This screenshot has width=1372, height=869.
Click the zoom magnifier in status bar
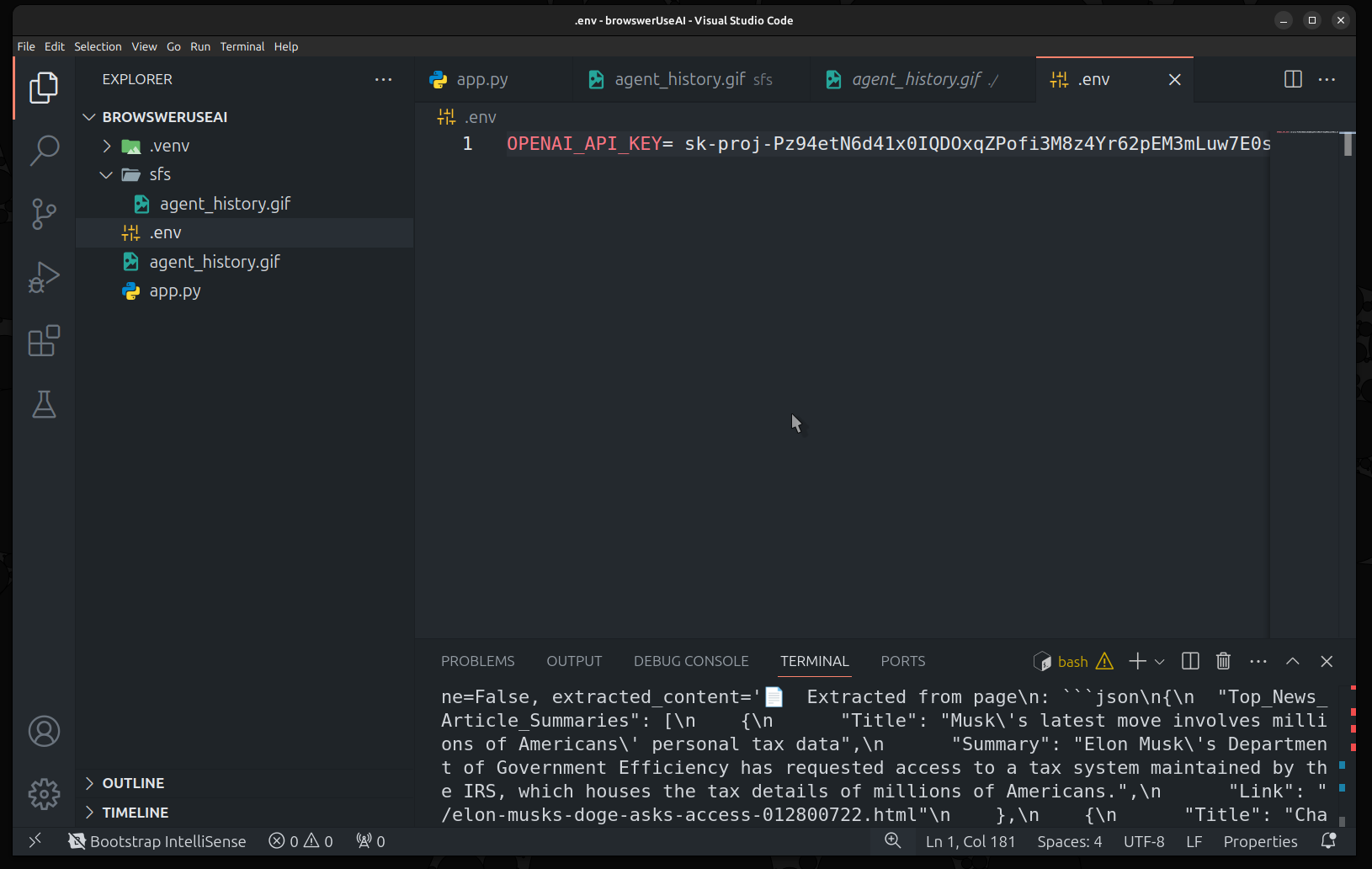pos(893,840)
